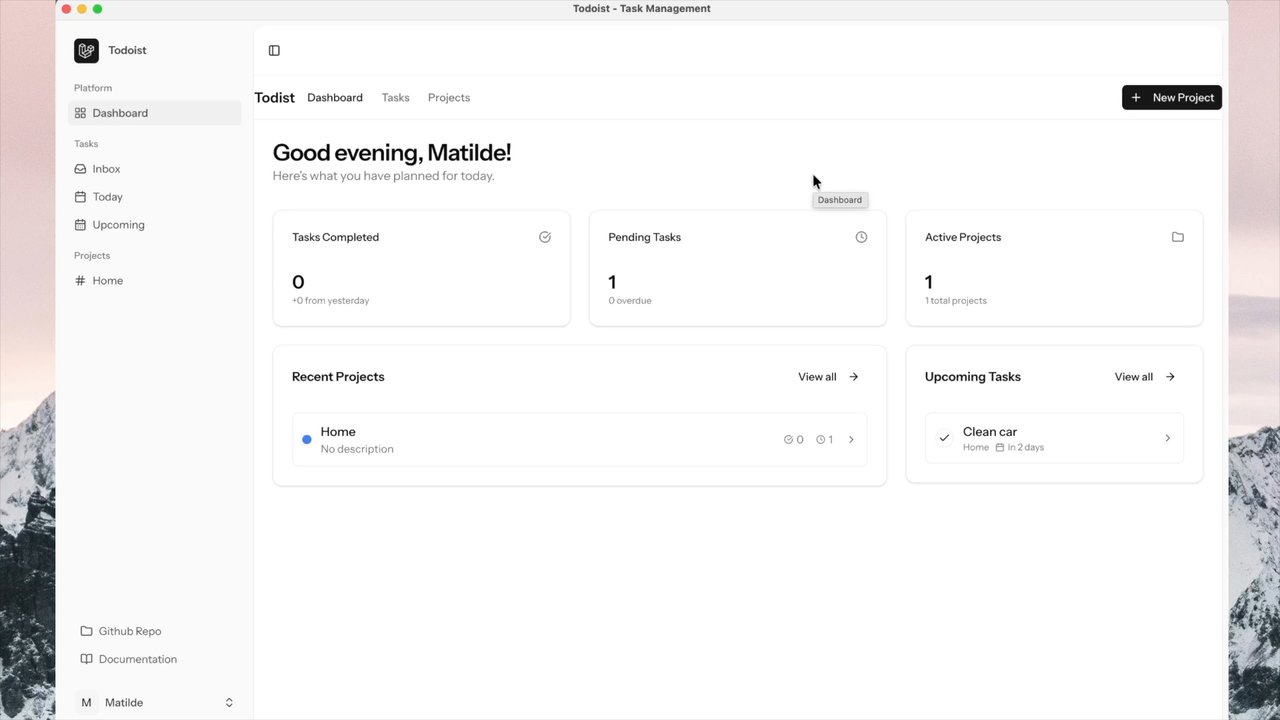Open Home project via its chevron arrow
Viewport: 1280px width, 720px height.
tap(851, 440)
